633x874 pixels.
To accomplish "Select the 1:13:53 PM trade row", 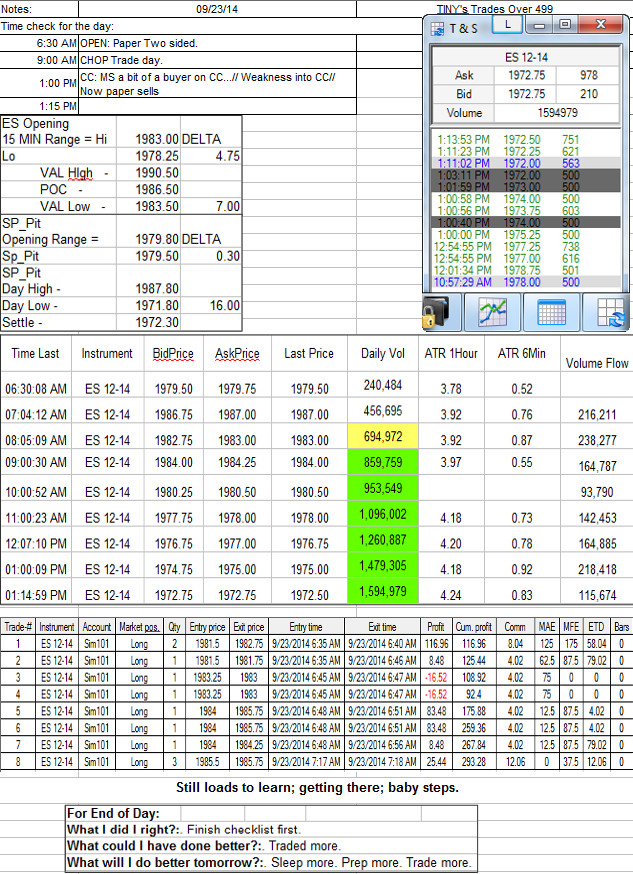I will click(525, 139).
